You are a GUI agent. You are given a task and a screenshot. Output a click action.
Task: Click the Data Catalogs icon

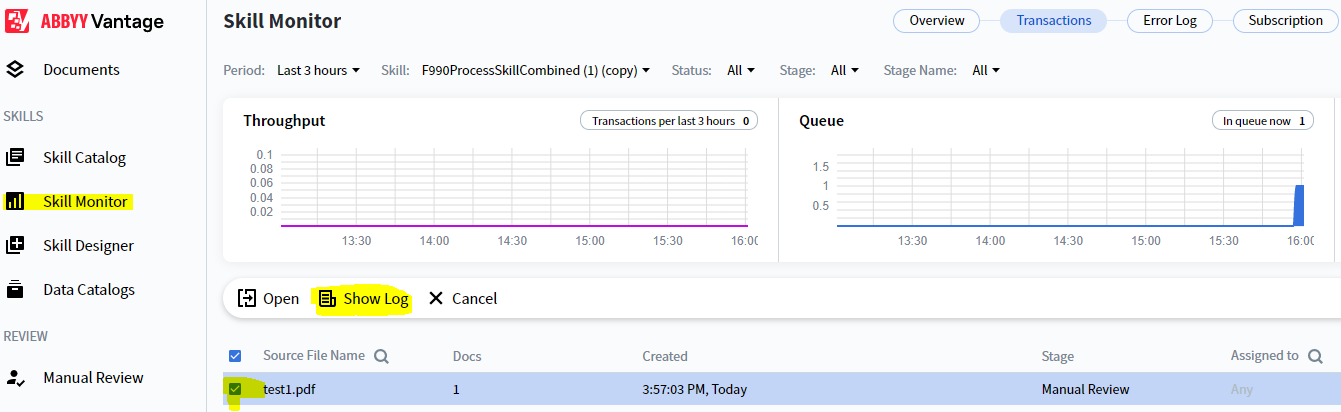click(15, 290)
